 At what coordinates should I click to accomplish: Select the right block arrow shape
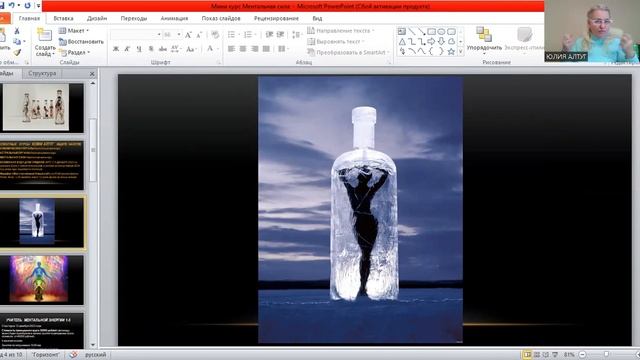click(x=431, y=42)
